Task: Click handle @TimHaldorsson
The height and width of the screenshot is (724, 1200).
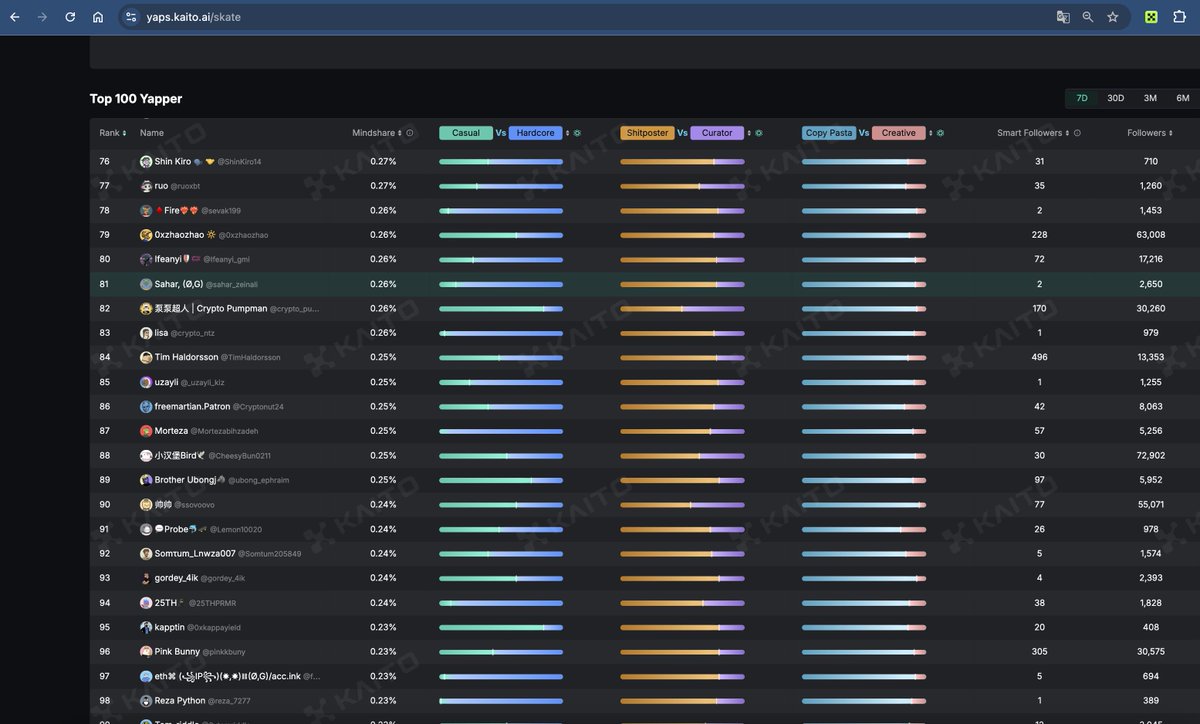Action: (x=251, y=358)
